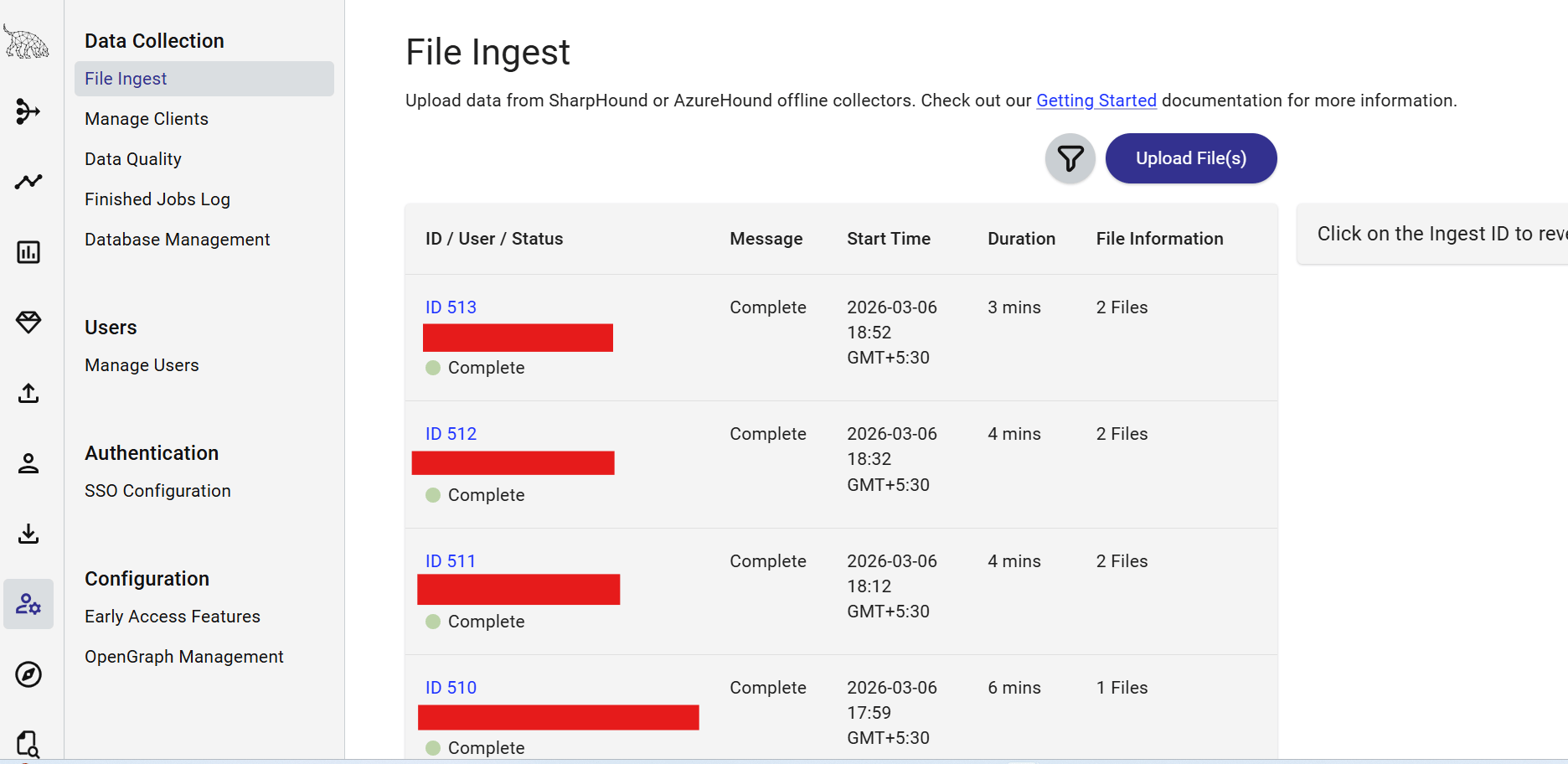Click the BloodHound logo icon
Screen dimensions: 1568x764
tap(27, 42)
